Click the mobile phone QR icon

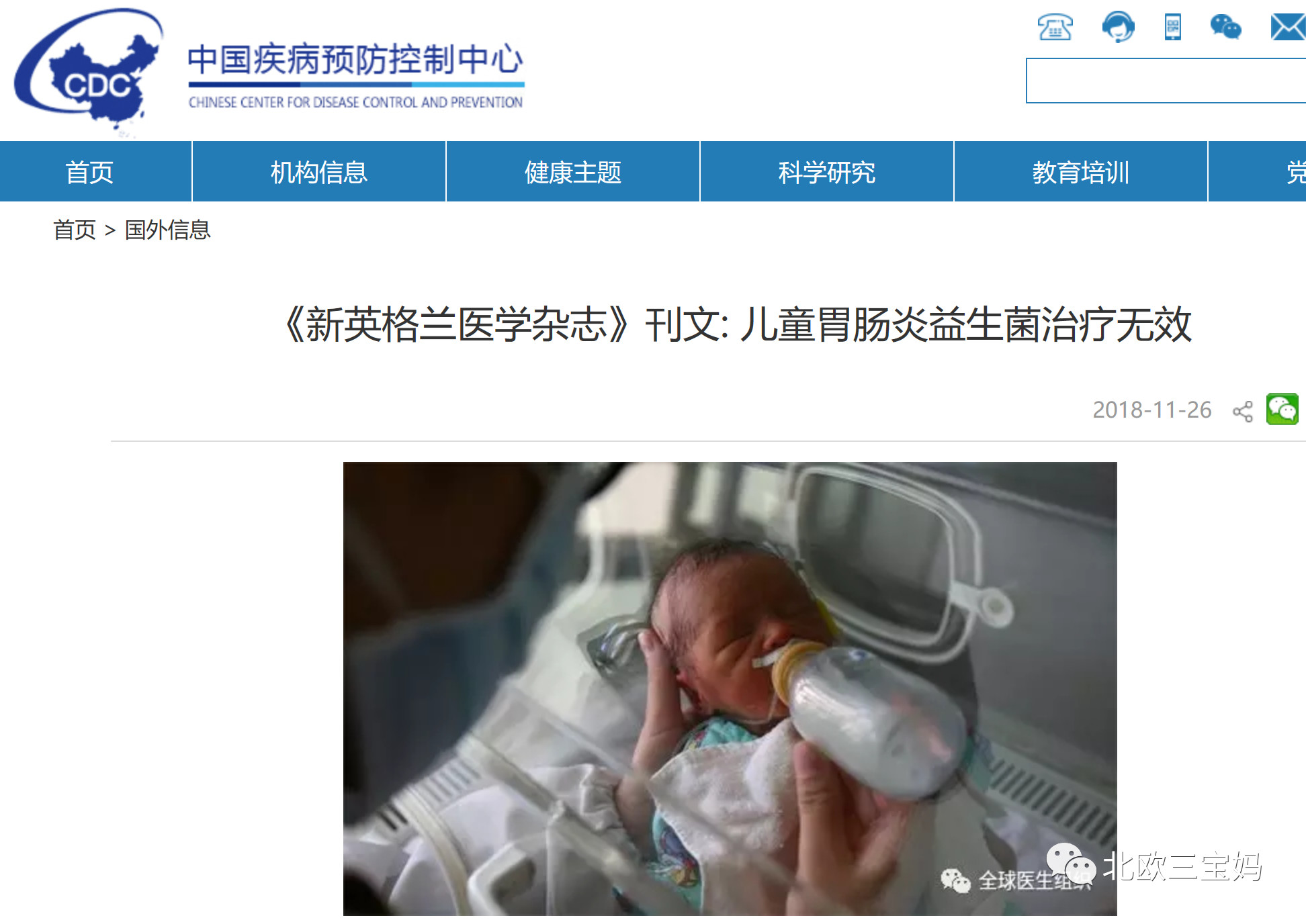1172,28
